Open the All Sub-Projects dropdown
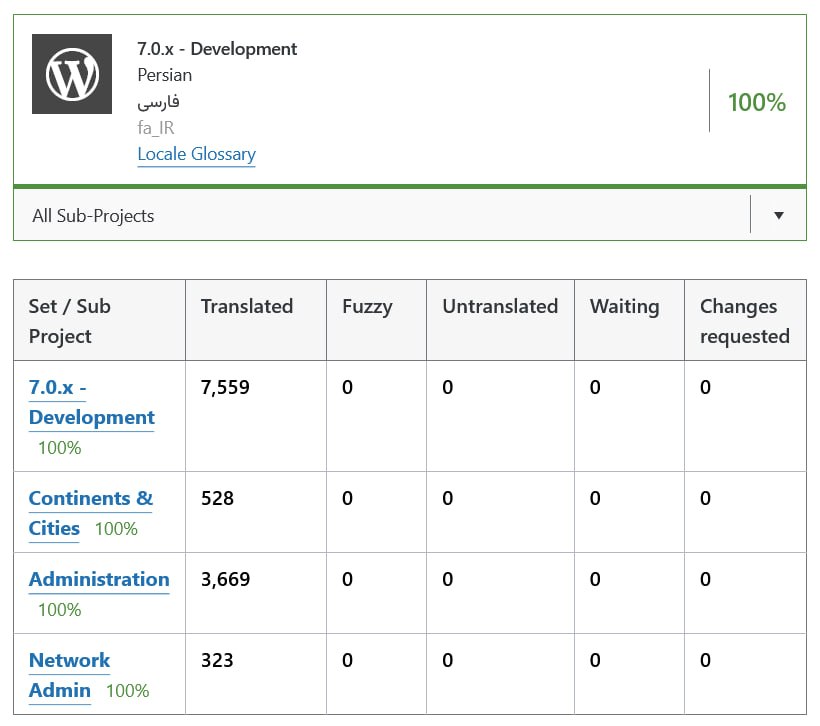Viewport: 820px width, 726px height. tap(409, 215)
